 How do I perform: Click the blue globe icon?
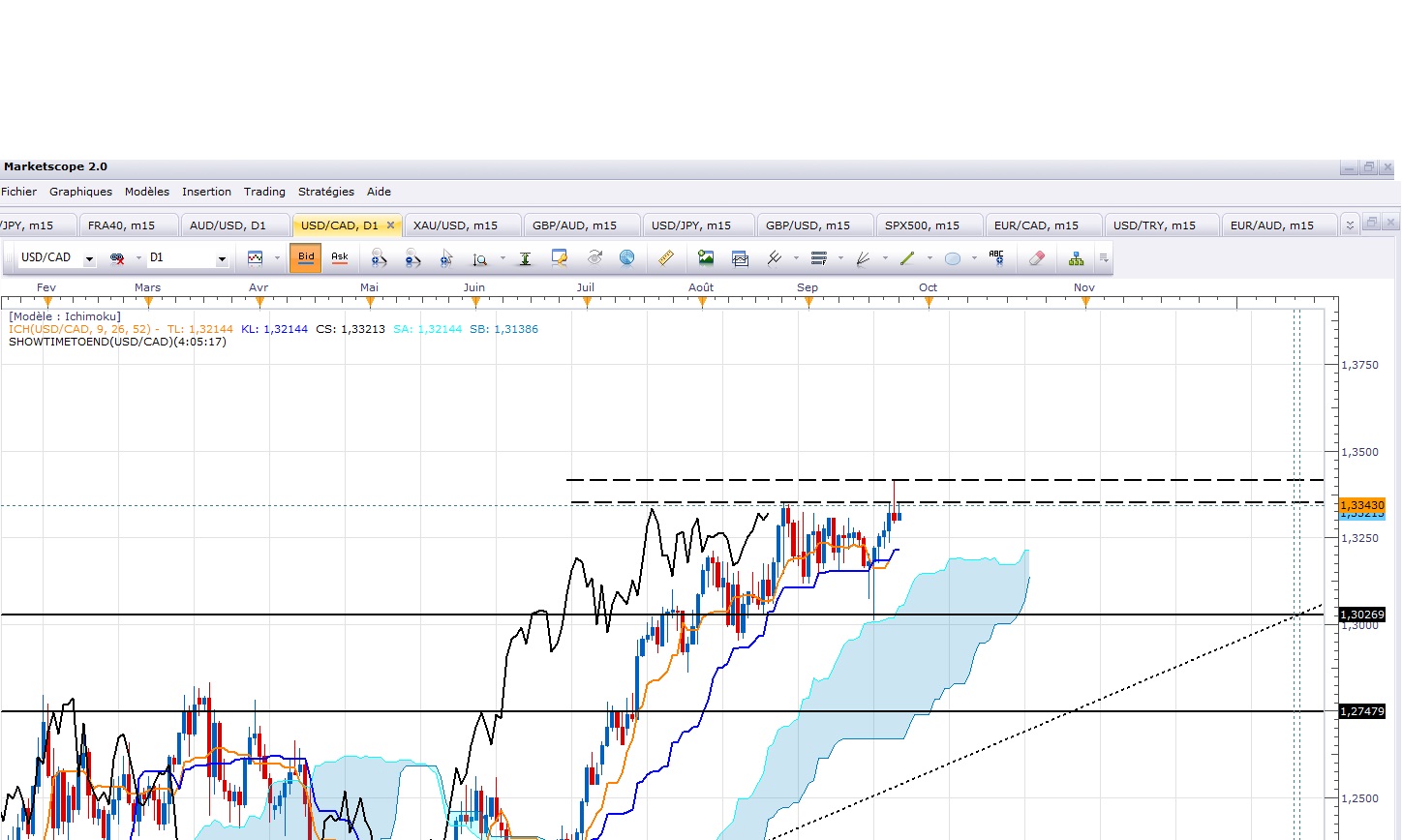[x=627, y=258]
